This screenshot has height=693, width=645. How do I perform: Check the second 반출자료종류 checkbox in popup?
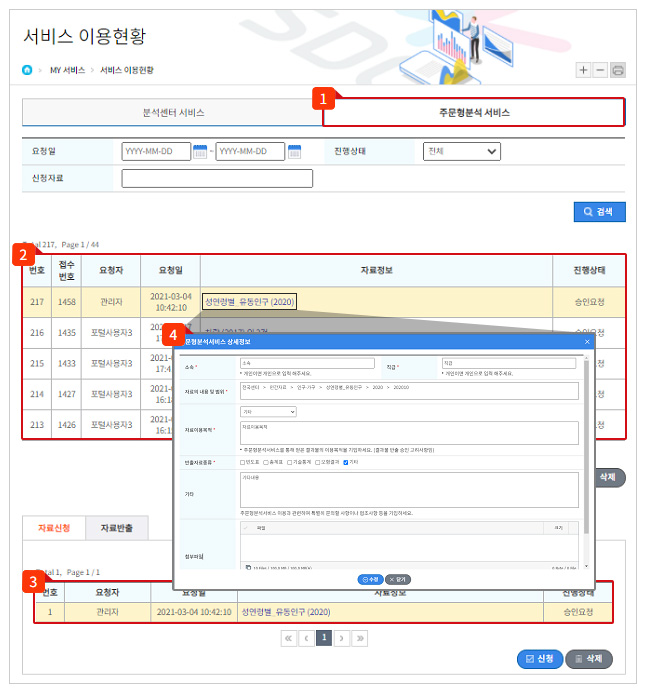click(x=266, y=462)
